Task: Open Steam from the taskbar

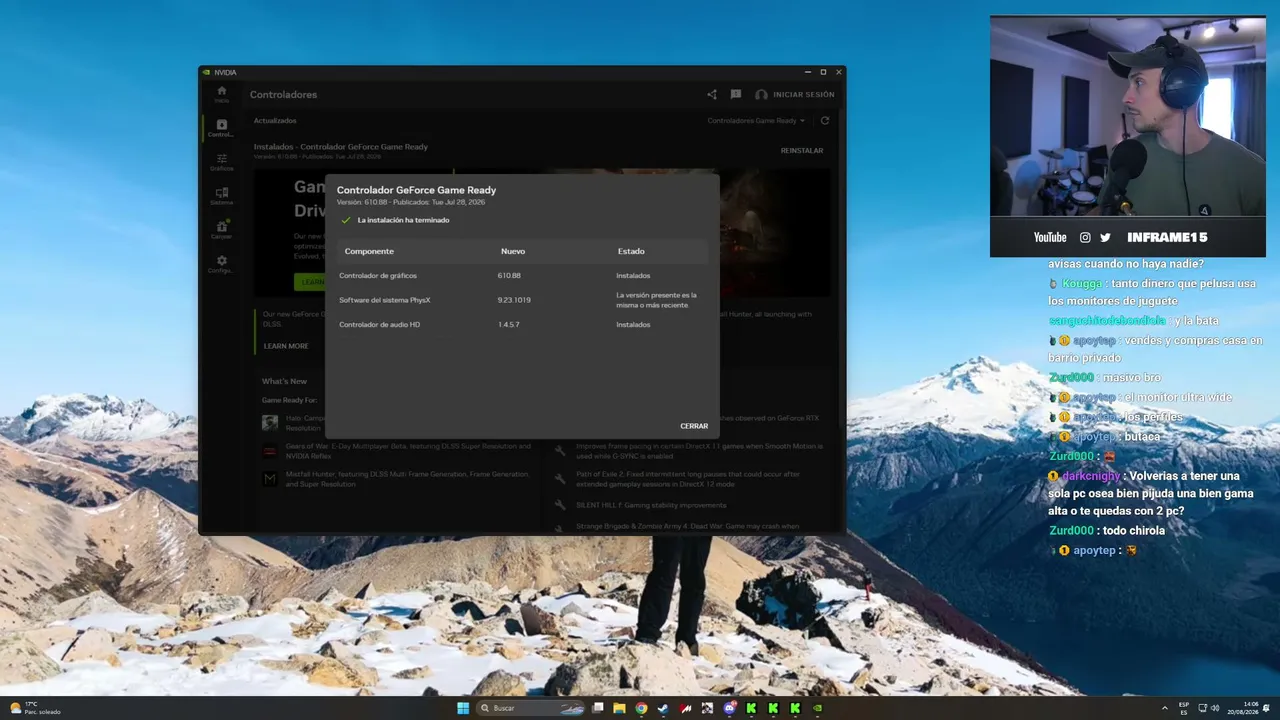Action: 663,708
